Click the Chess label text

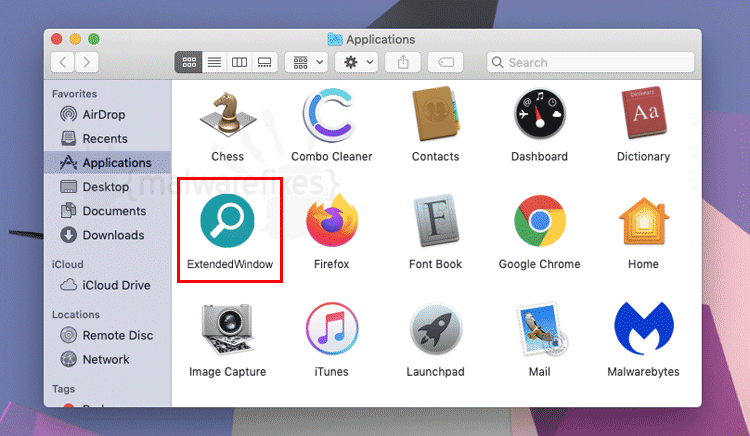pos(228,156)
